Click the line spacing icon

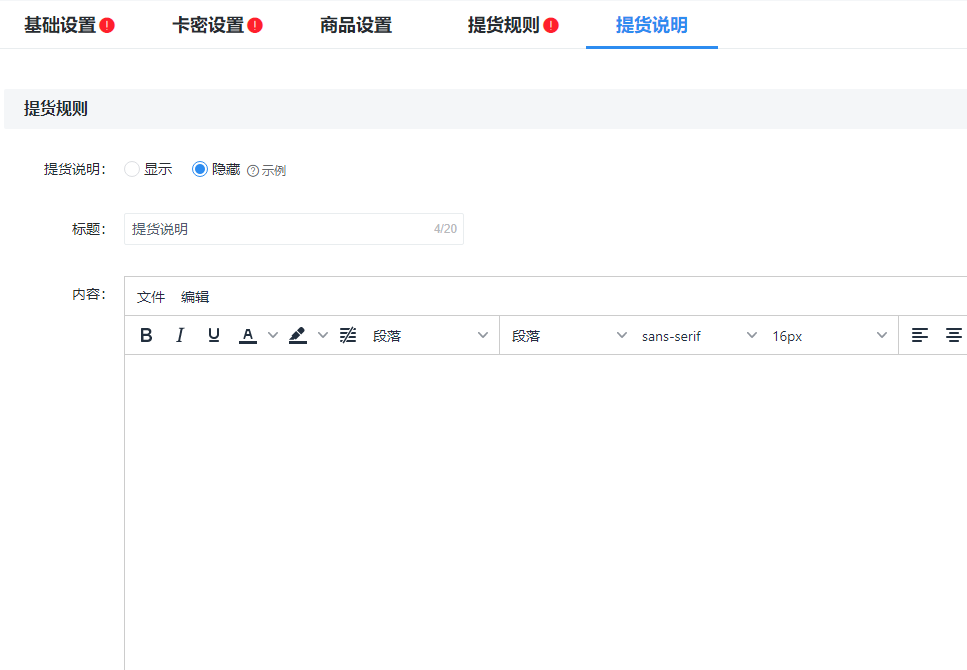point(347,335)
